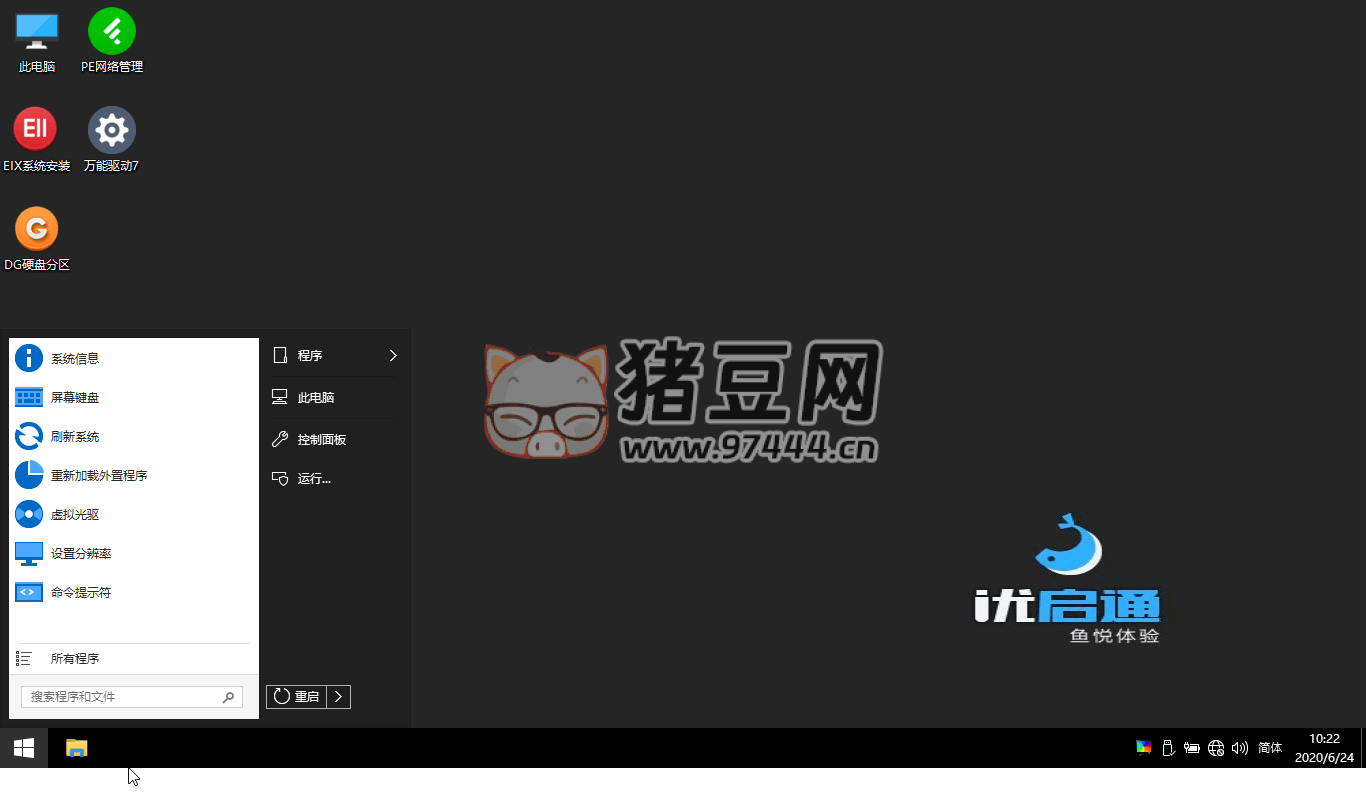The height and width of the screenshot is (799, 1366).
Task: Click the USB device tray icon
Action: click(x=1167, y=747)
